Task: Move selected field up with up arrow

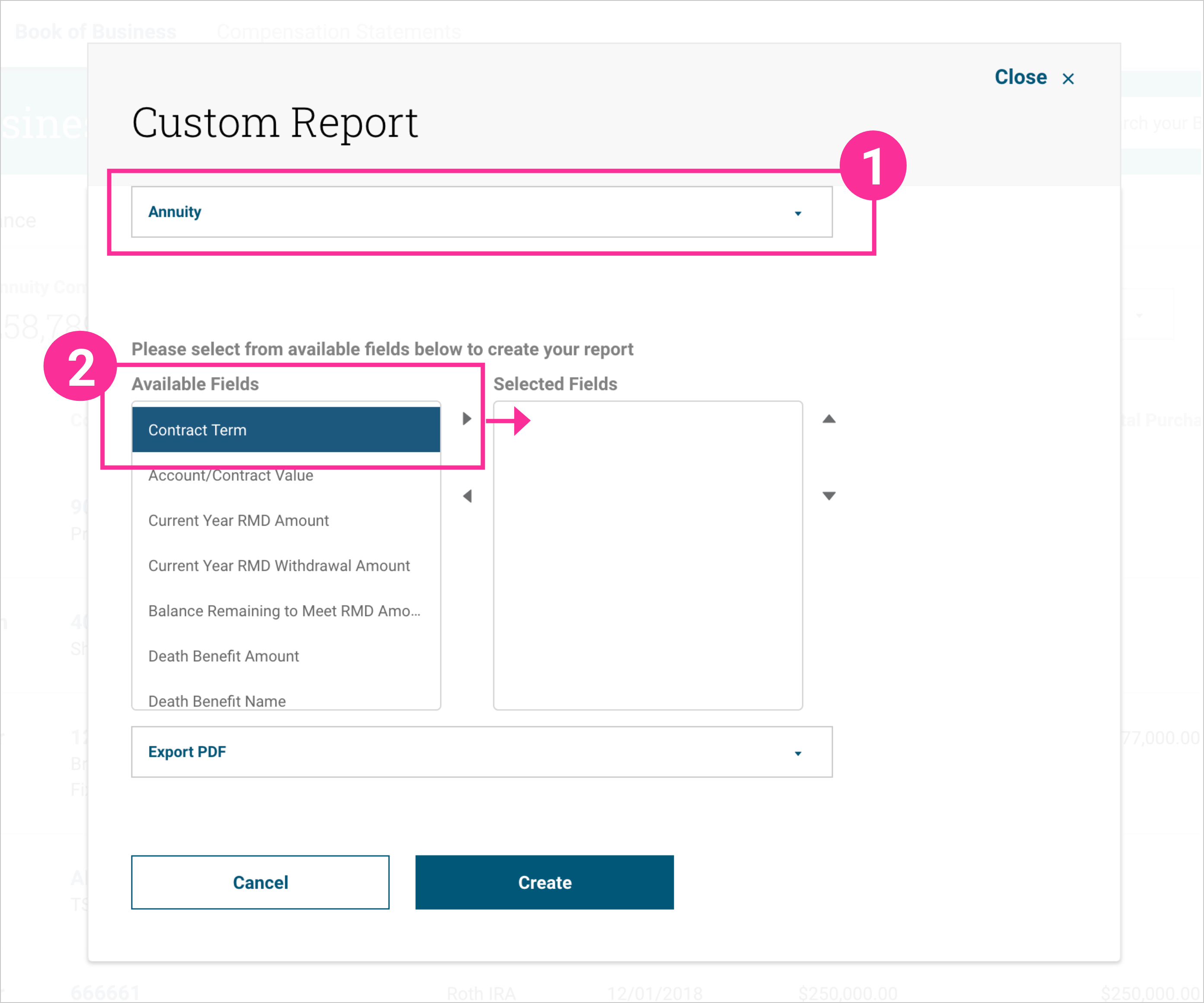Action: (828, 419)
